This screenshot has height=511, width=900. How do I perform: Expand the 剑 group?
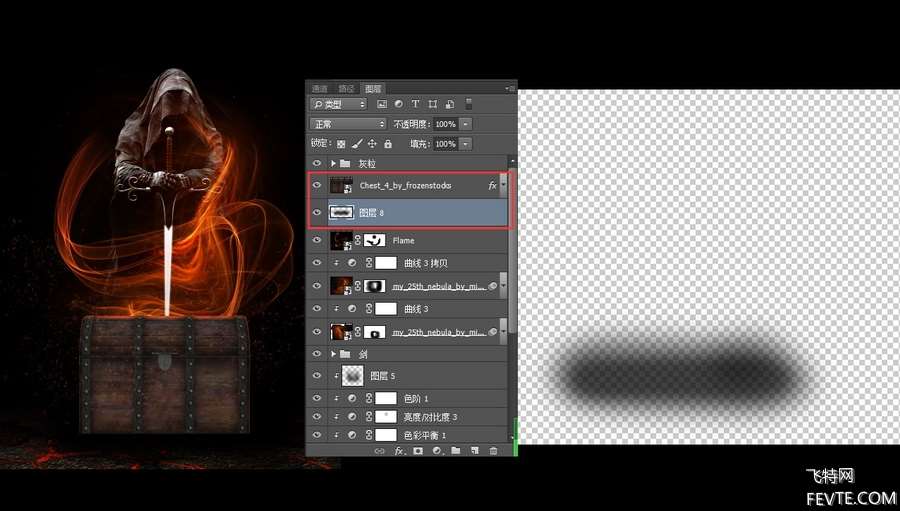pos(333,354)
